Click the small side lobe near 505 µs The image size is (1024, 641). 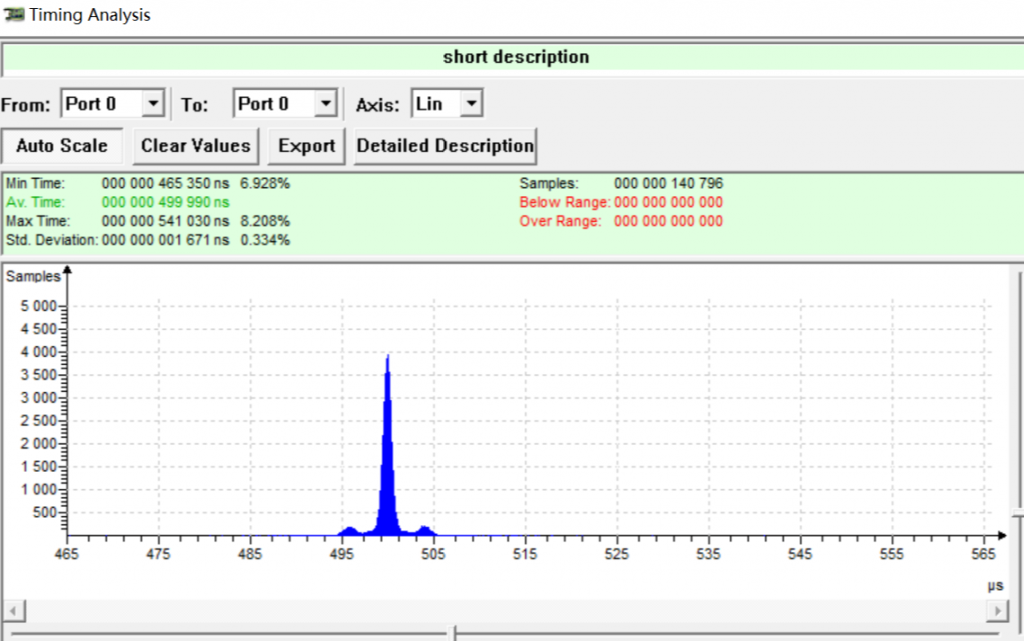(425, 530)
